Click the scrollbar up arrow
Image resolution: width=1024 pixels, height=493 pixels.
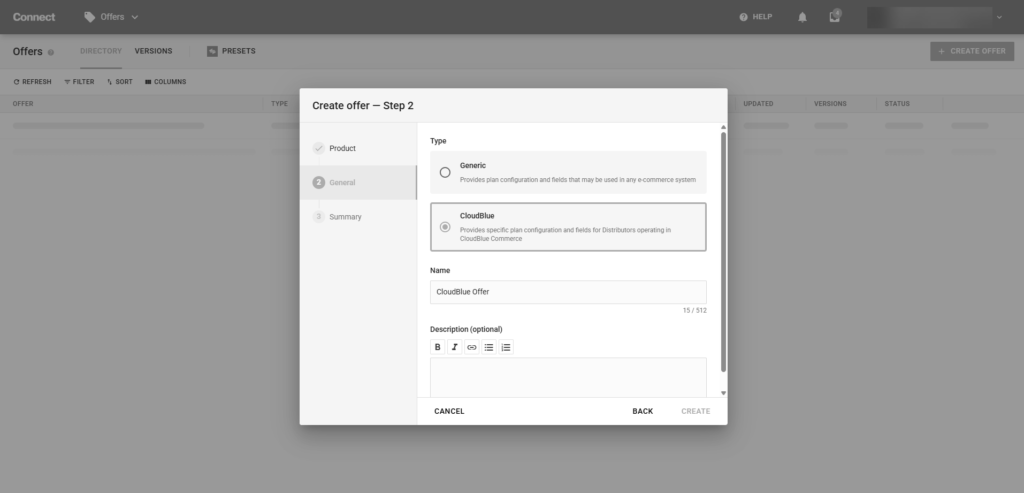(723, 127)
